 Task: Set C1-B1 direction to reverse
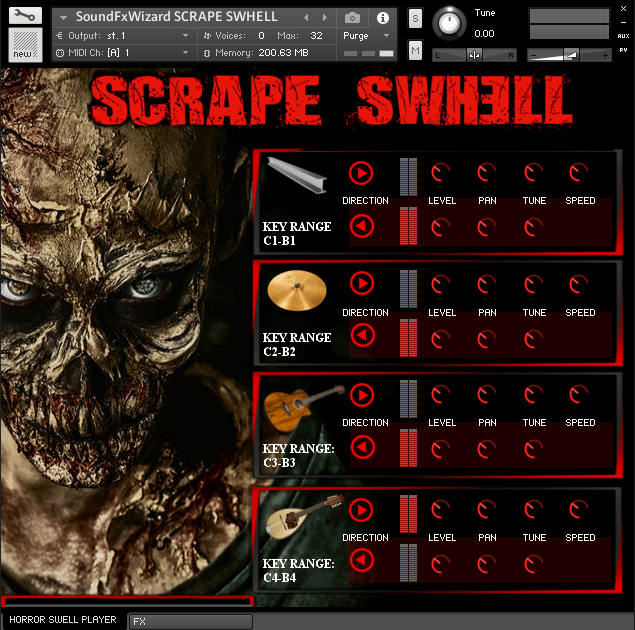point(362,226)
